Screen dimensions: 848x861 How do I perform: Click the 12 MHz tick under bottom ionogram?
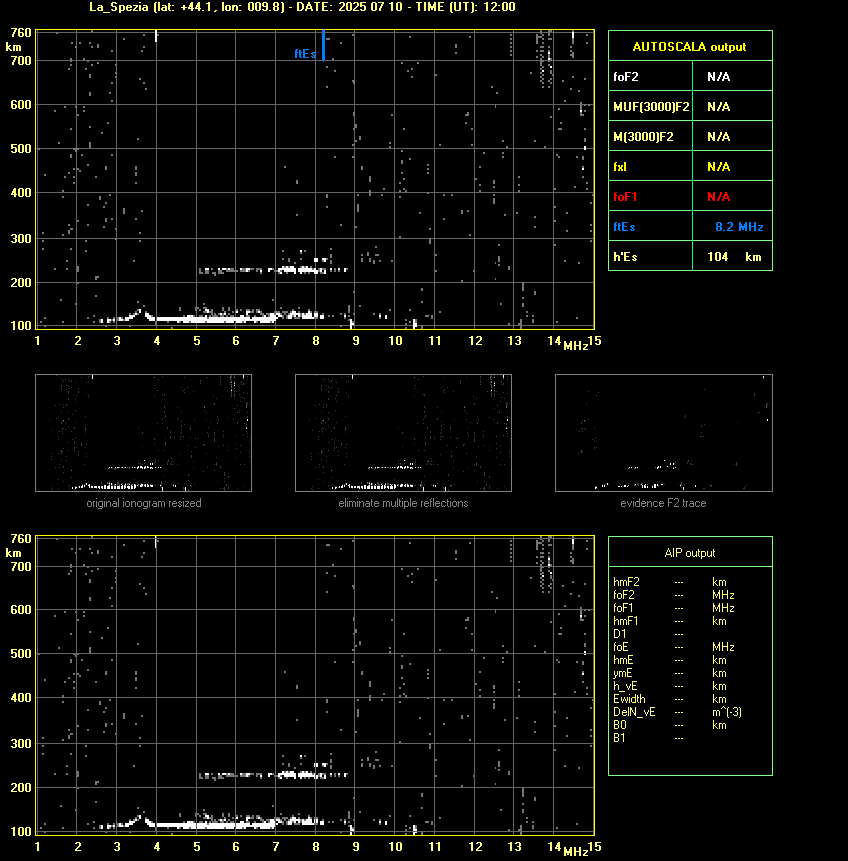coord(475,847)
